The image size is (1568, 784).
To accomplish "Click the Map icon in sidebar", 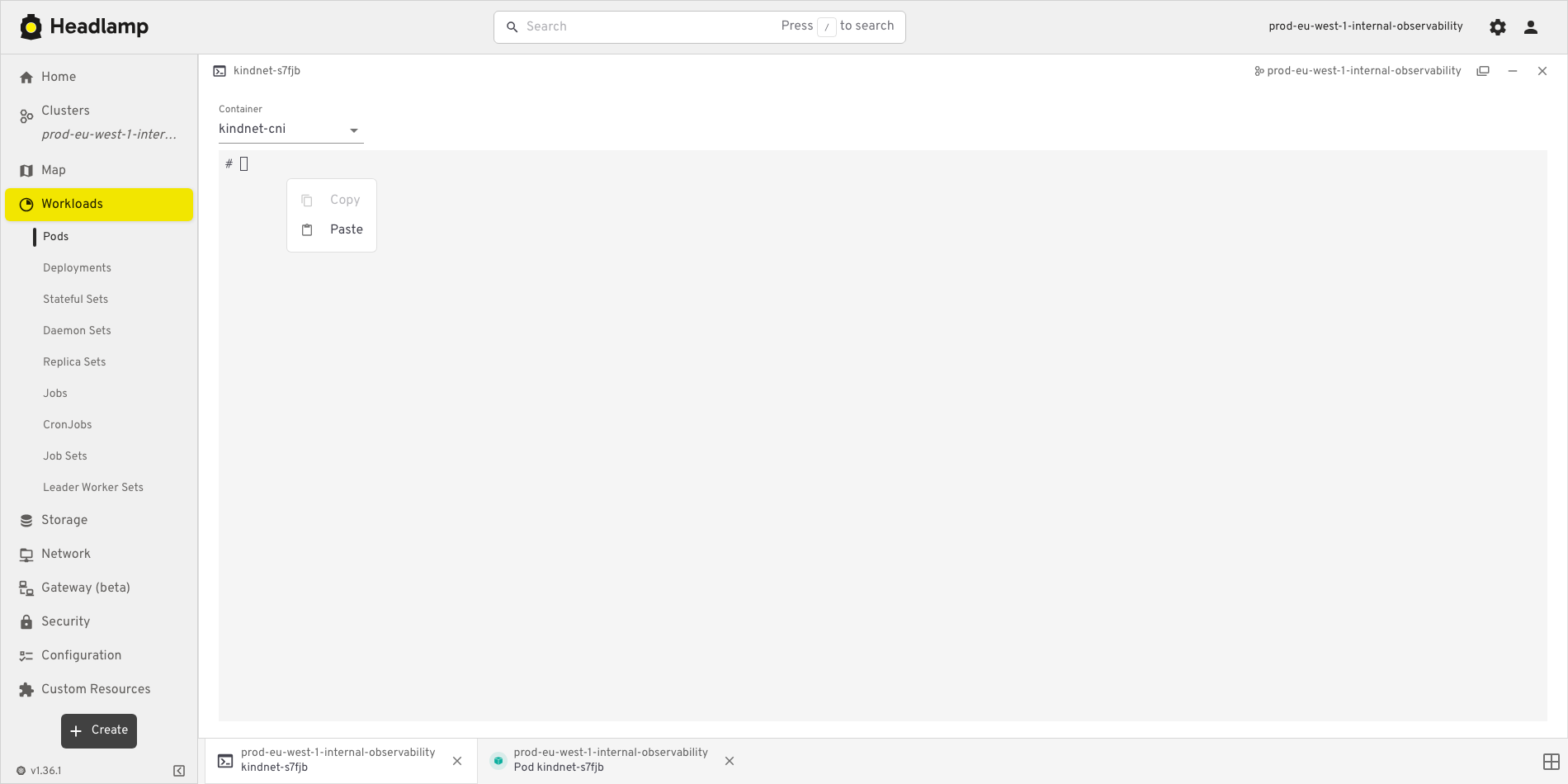I will 26,171.
